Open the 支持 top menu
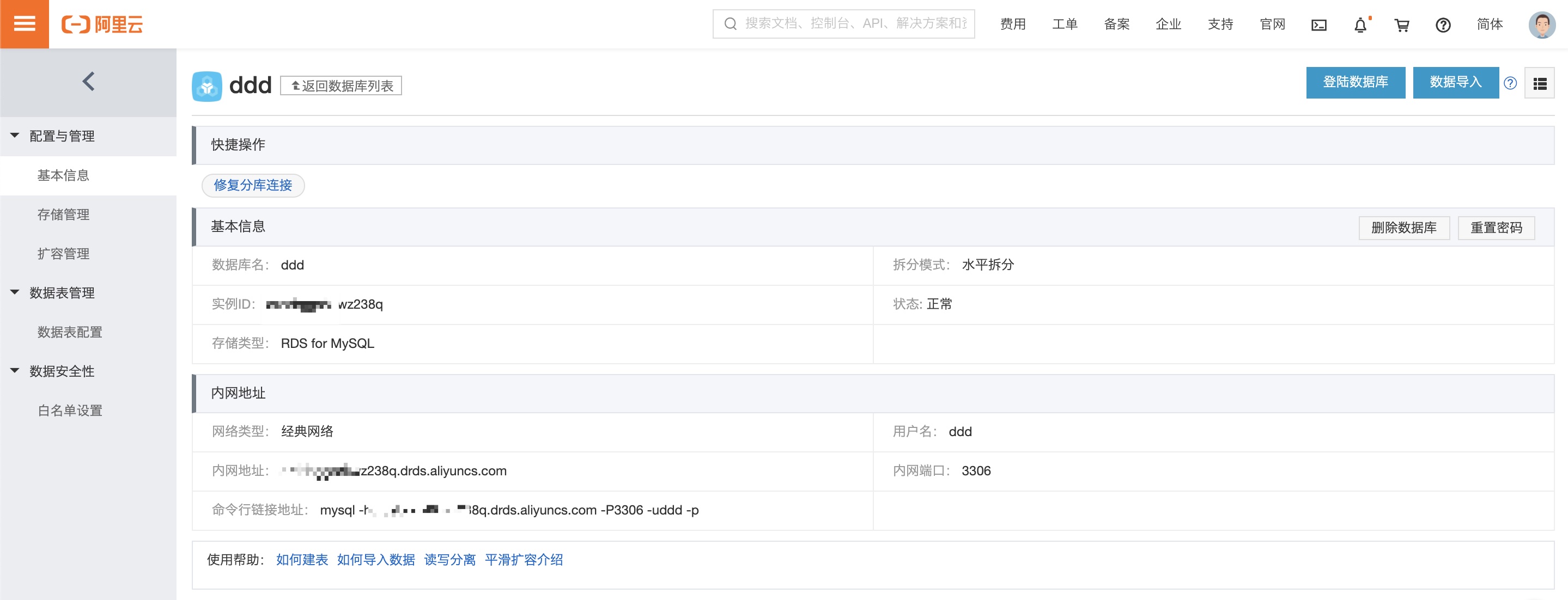Screen dimensions: 1568x600 coord(1220,25)
